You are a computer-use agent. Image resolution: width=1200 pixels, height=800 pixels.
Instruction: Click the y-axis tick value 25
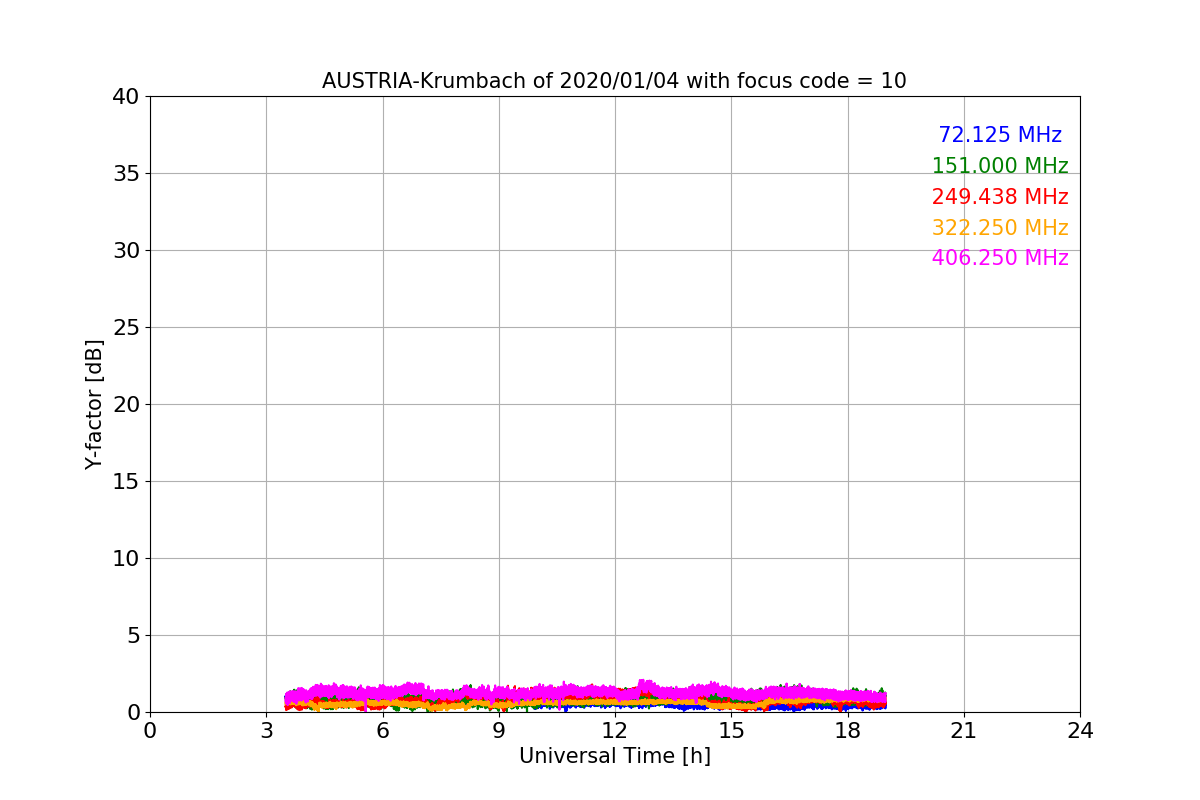click(126, 328)
